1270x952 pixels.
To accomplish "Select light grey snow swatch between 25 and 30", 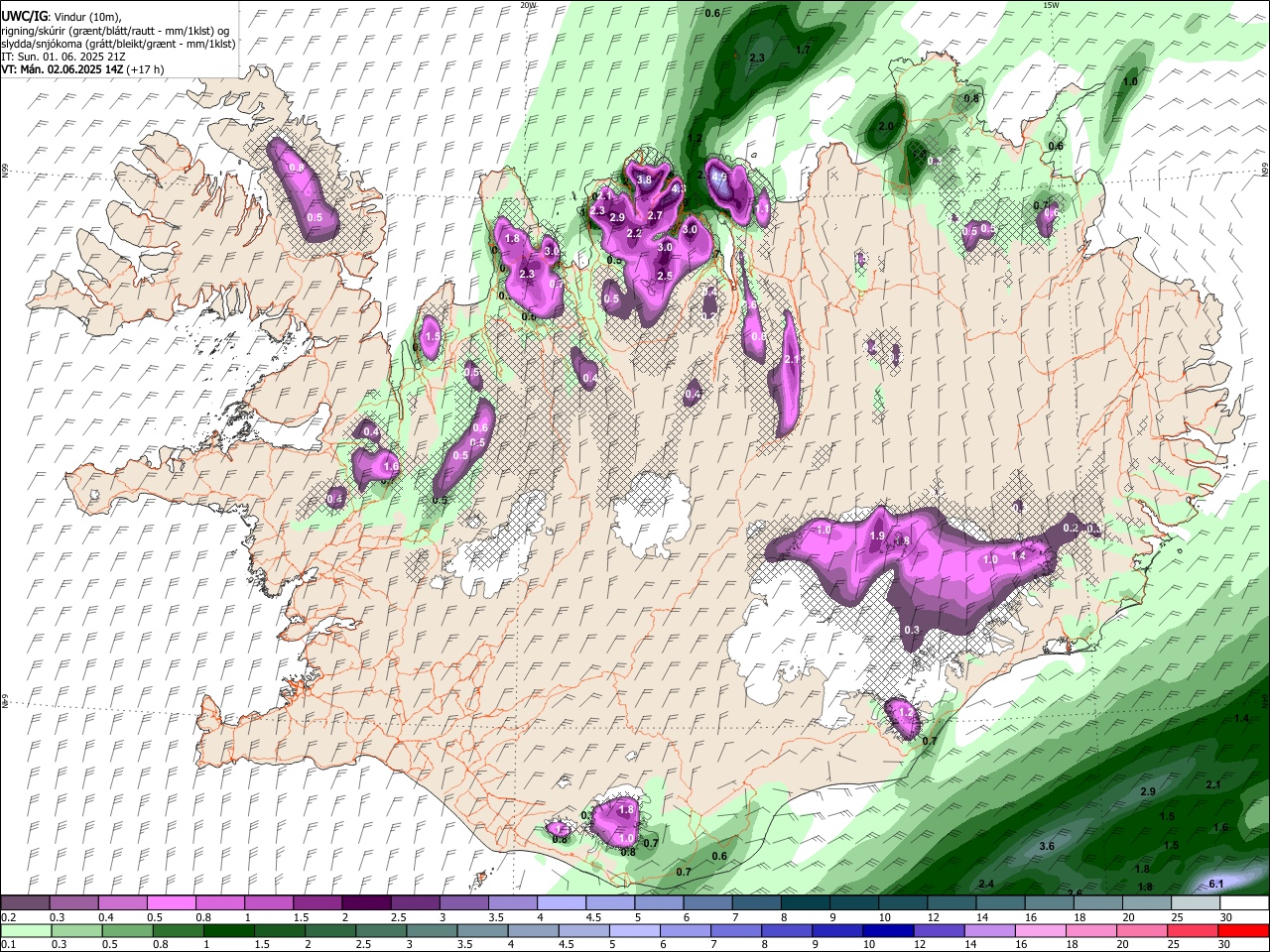I will coord(1196,902).
